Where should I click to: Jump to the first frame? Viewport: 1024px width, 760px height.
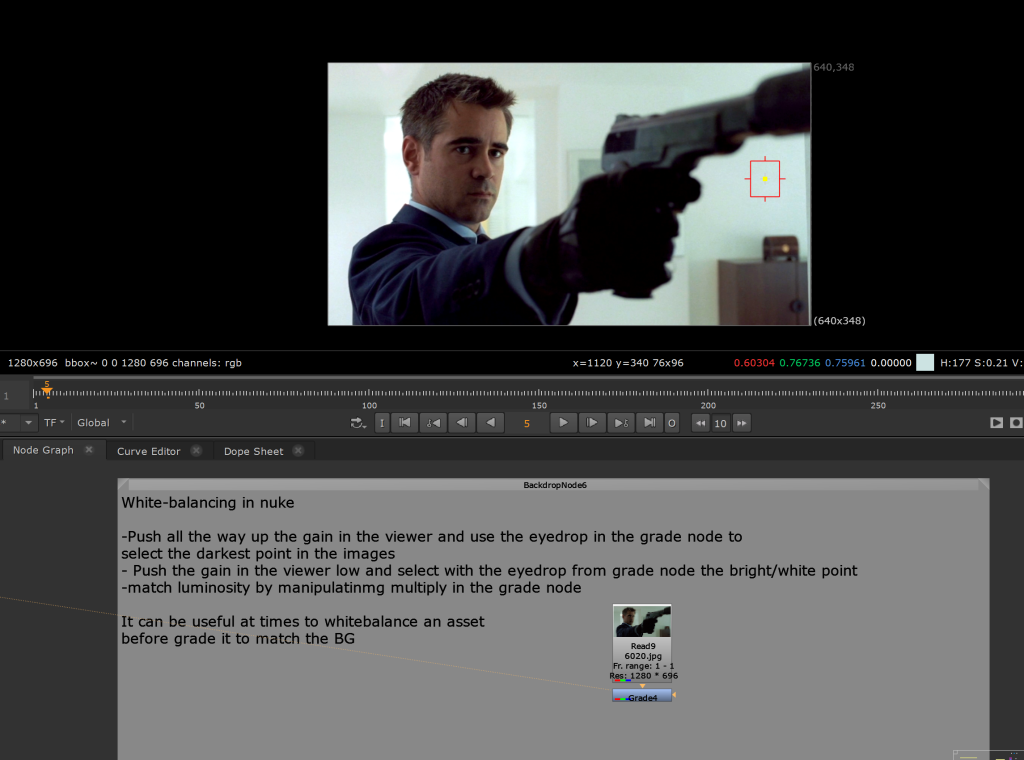(405, 423)
